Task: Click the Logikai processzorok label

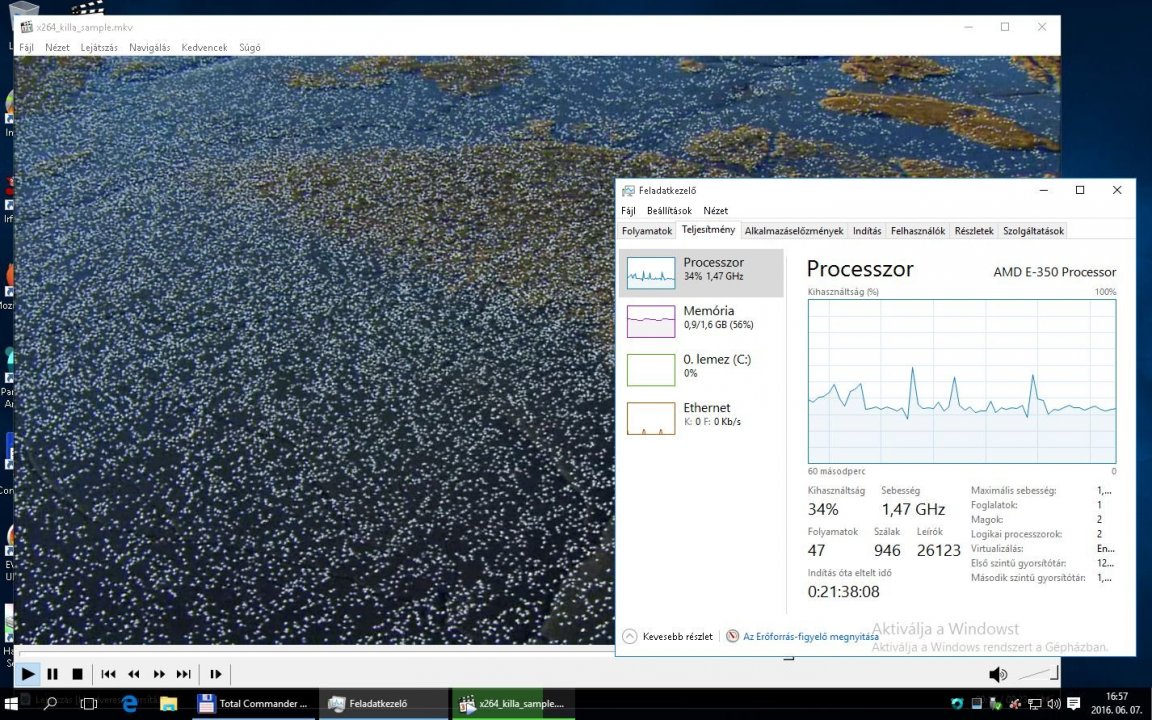Action: [1016, 534]
